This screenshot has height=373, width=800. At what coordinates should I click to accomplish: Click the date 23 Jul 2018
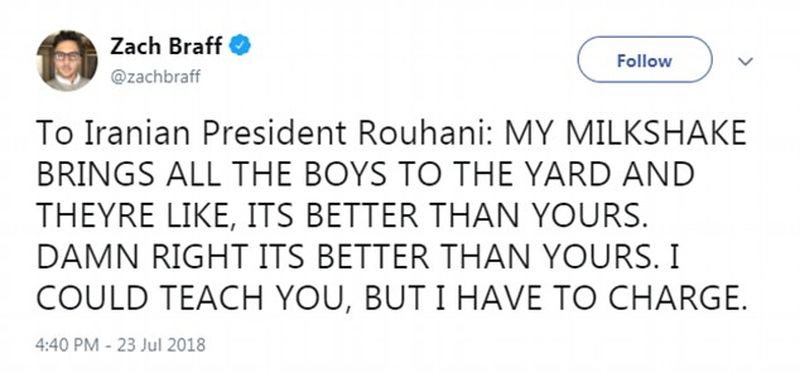pyautogui.click(x=161, y=345)
